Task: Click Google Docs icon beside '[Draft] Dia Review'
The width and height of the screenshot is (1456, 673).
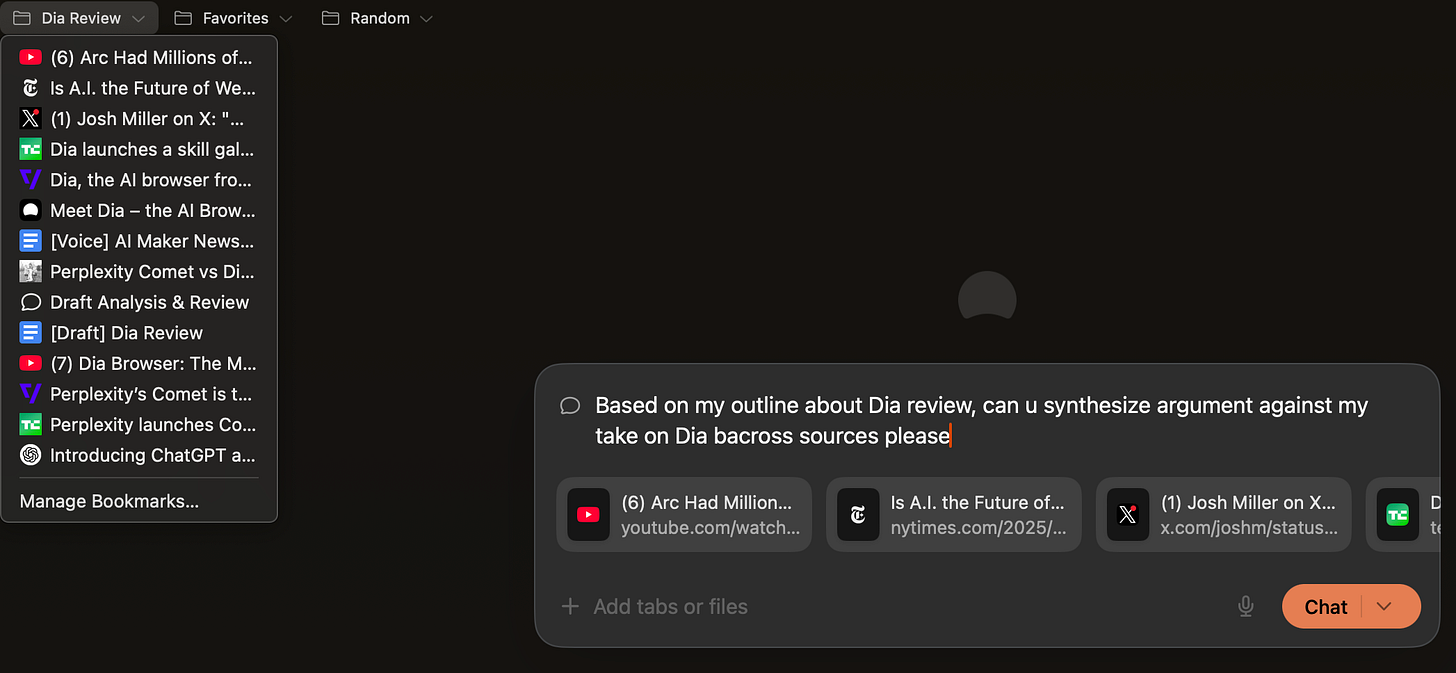Action: (x=31, y=333)
